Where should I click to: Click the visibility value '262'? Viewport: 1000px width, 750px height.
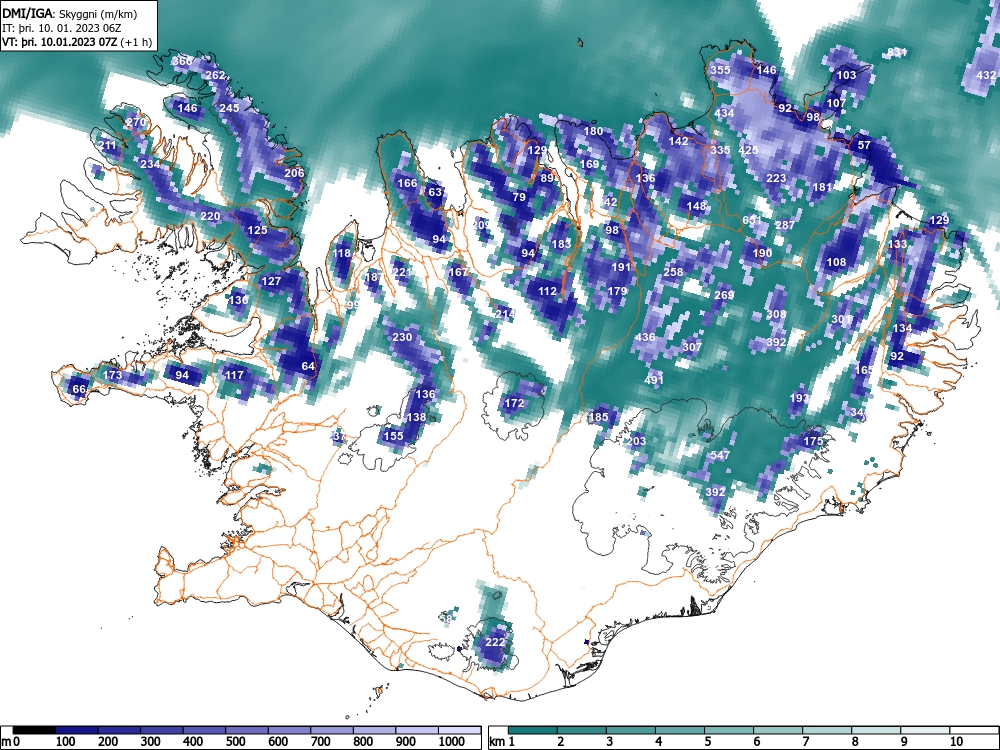216,75
